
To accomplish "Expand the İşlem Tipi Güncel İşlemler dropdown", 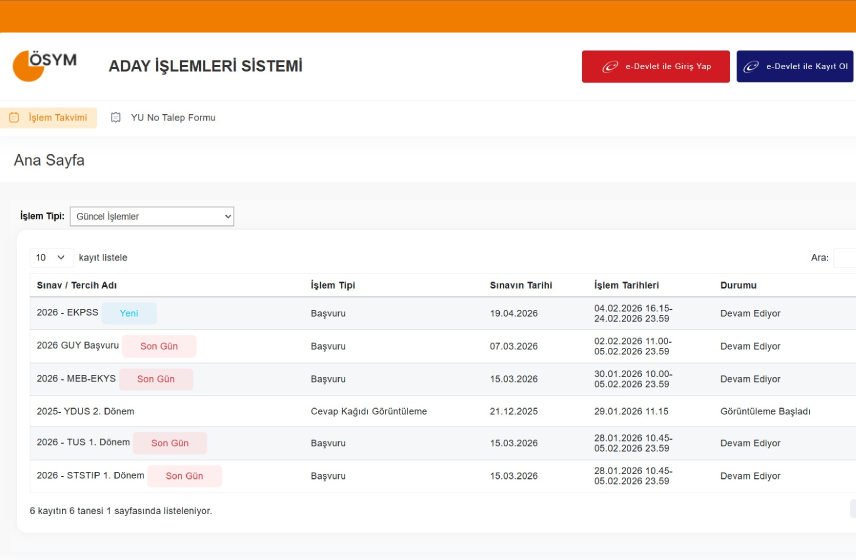I will tap(152, 216).
